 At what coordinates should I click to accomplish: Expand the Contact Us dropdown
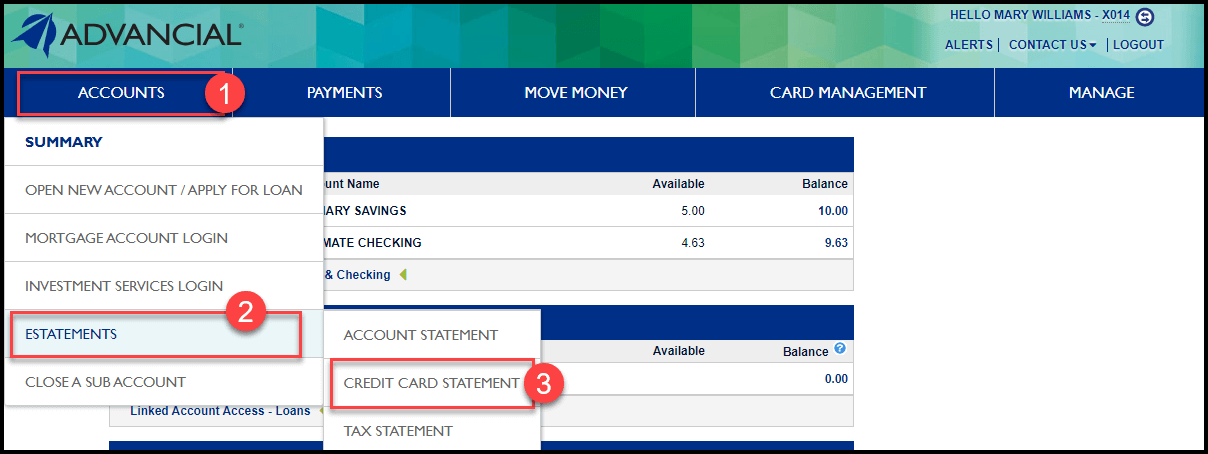click(x=1052, y=45)
